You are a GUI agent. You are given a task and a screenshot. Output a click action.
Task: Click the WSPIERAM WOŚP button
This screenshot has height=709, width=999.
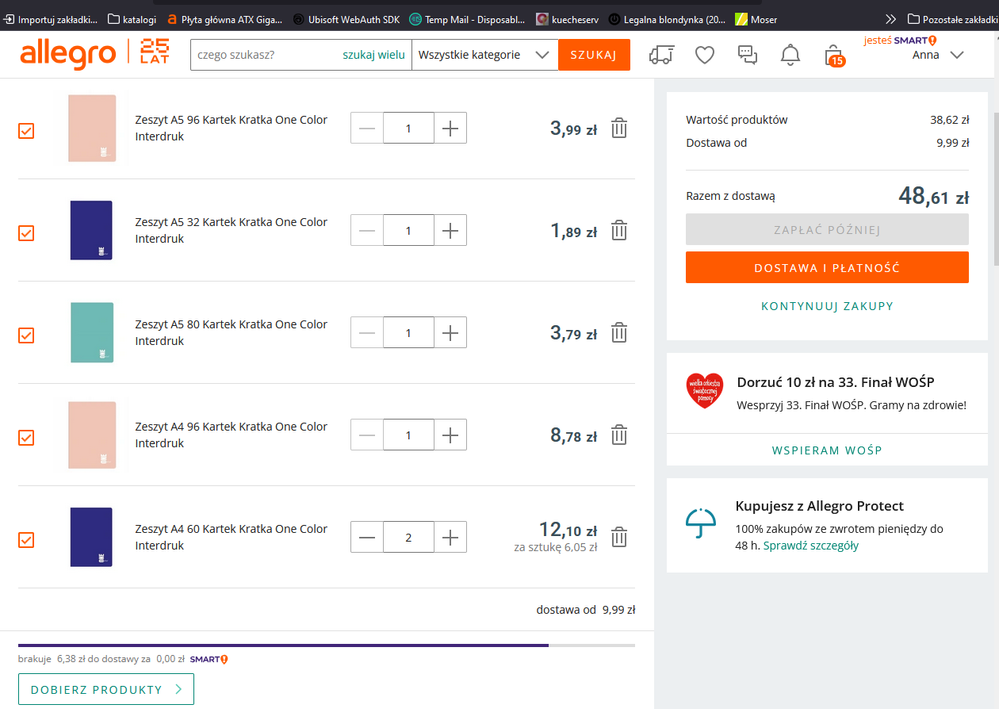(827, 450)
